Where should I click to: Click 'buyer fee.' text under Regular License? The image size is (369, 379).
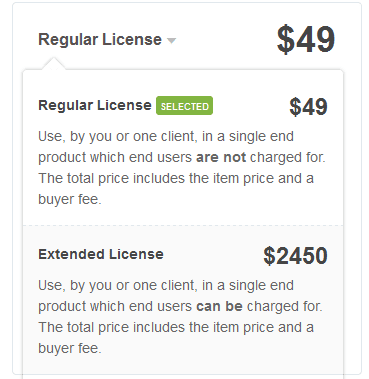[70, 199]
